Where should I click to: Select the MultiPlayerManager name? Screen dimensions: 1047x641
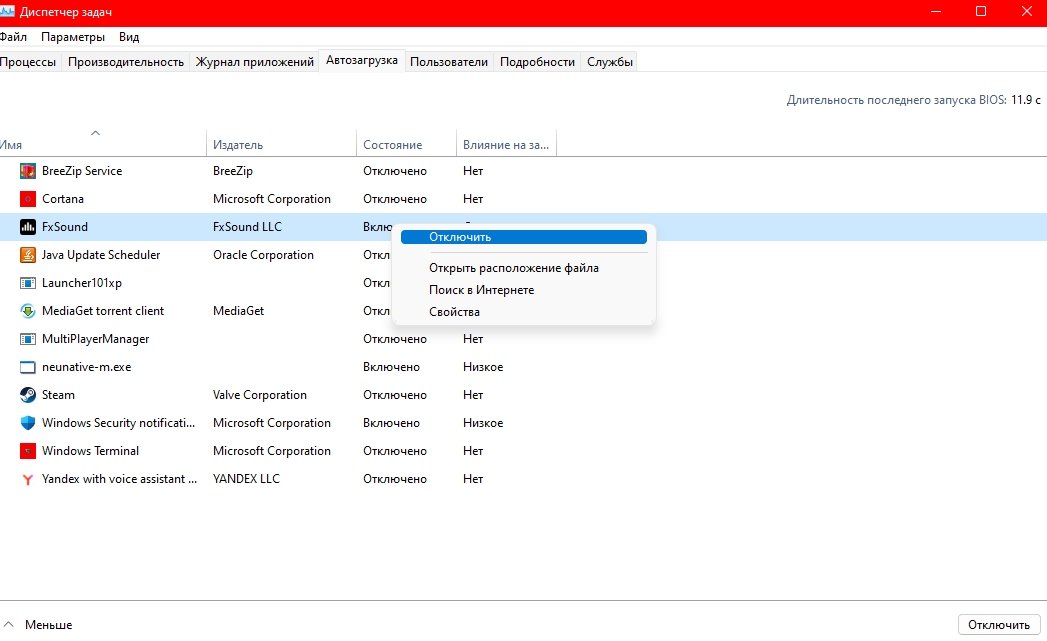[95, 339]
